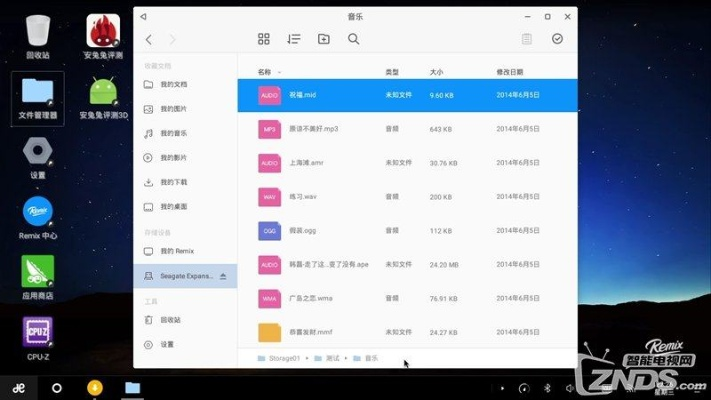Switch to grid view in file manager
This screenshot has height=400, width=711.
[264, 39]
